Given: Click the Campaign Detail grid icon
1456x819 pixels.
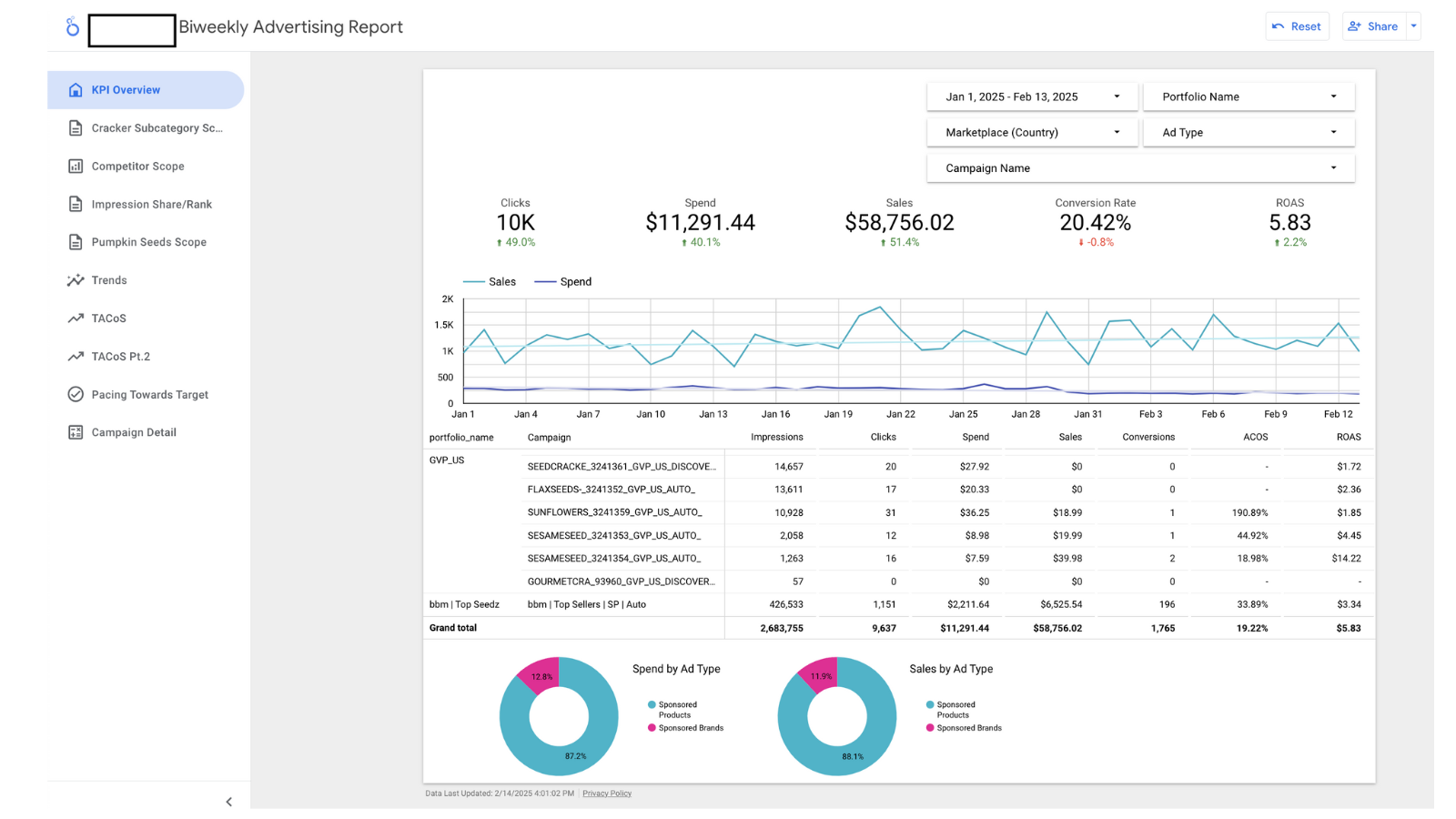Looking at the screenshot, I should pos(76,432).
